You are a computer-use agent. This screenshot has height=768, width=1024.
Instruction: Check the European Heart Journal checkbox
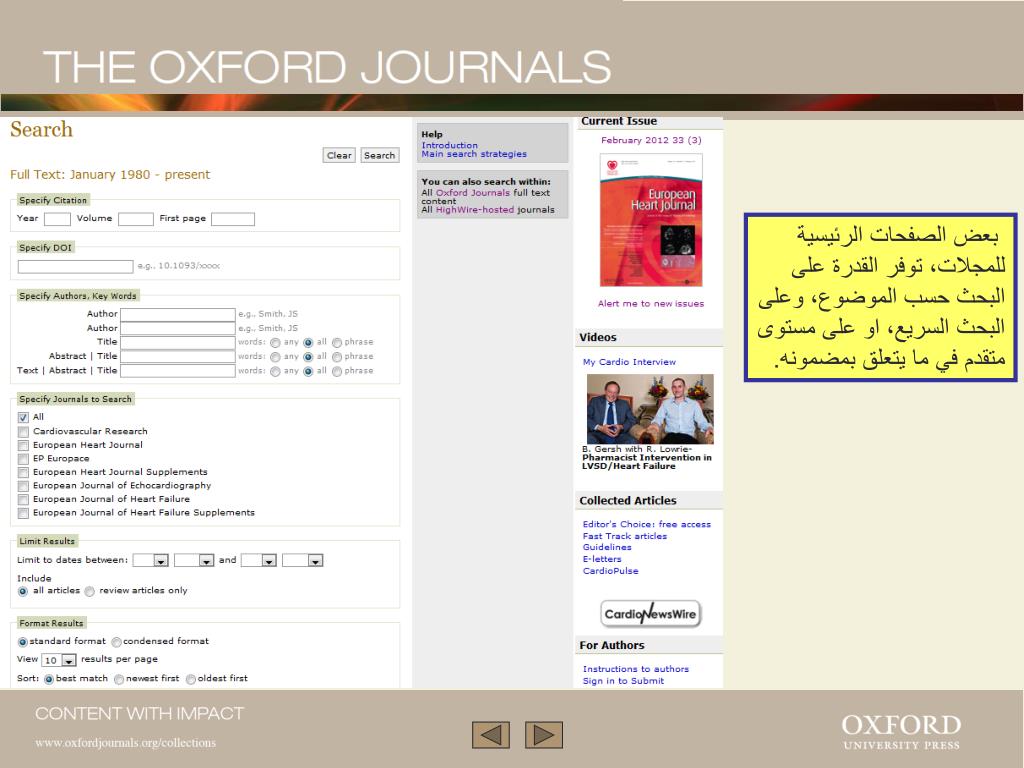click(x=24, y=445)
